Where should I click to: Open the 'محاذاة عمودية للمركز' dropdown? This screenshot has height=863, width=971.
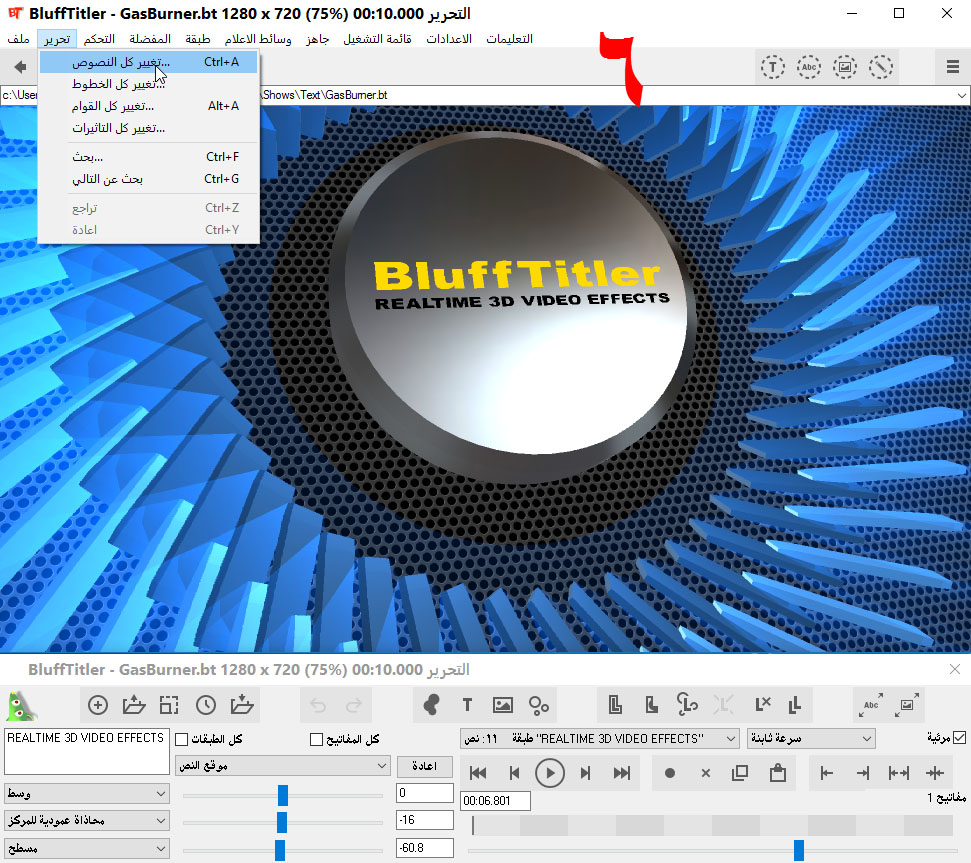[x=87, y=820]
